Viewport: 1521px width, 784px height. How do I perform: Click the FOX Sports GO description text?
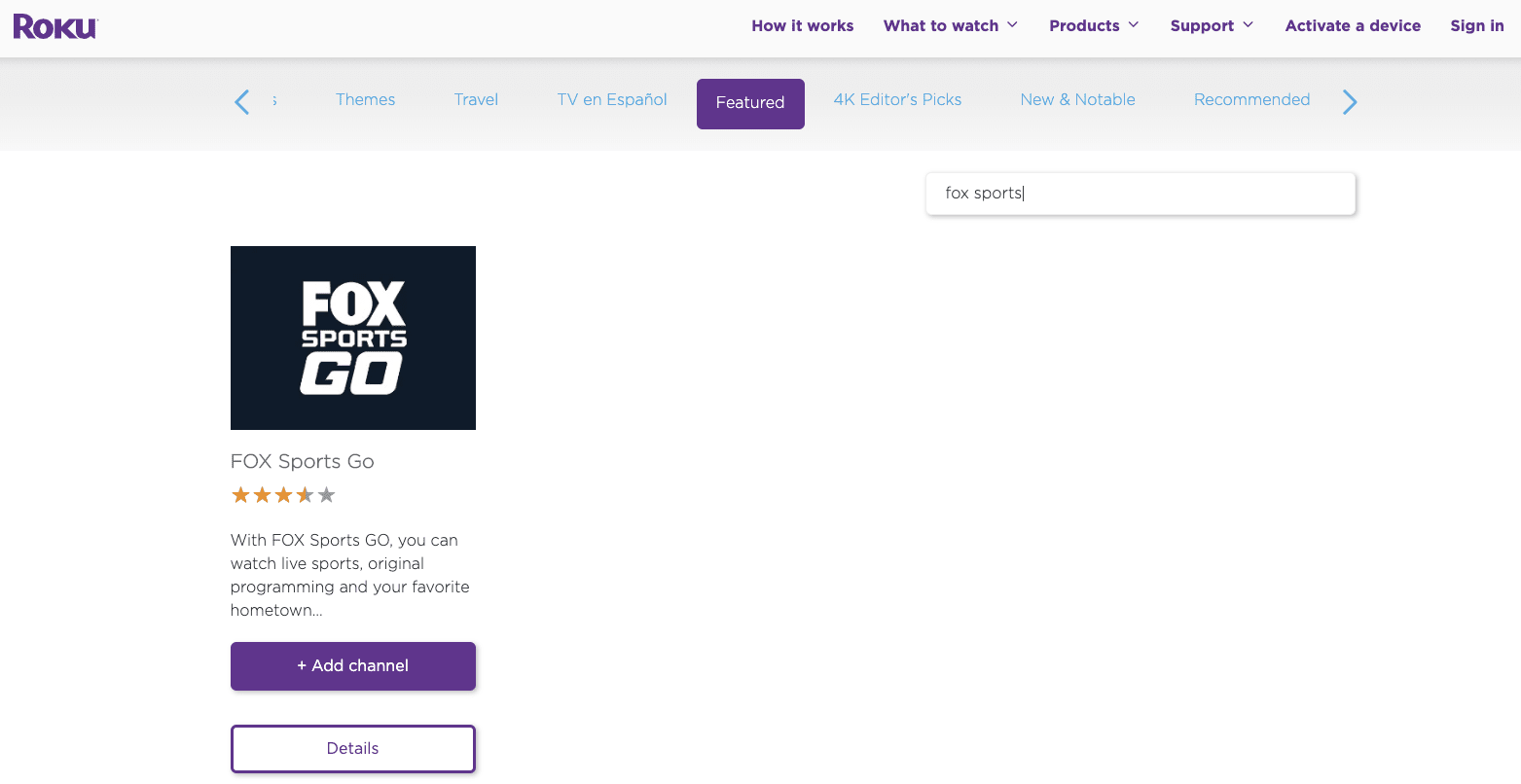pyautogui.click(x=350, y=576)
